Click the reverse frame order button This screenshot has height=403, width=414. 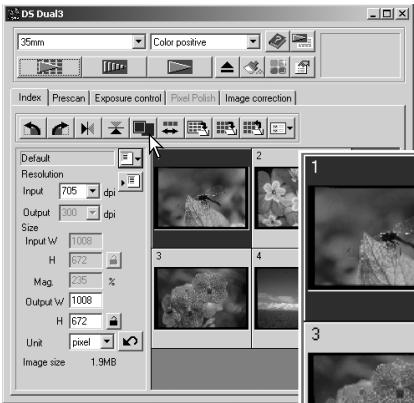[170, 128]
